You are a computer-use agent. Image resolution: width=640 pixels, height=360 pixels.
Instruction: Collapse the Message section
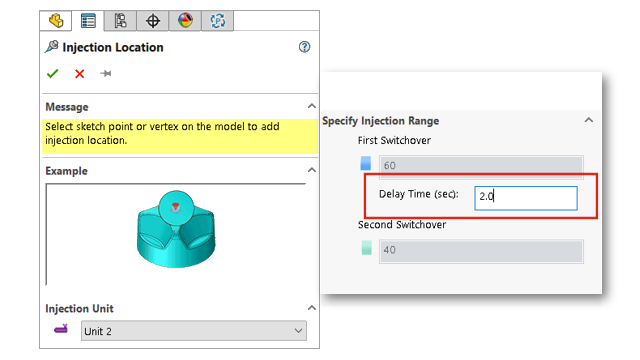coord(312,106)
